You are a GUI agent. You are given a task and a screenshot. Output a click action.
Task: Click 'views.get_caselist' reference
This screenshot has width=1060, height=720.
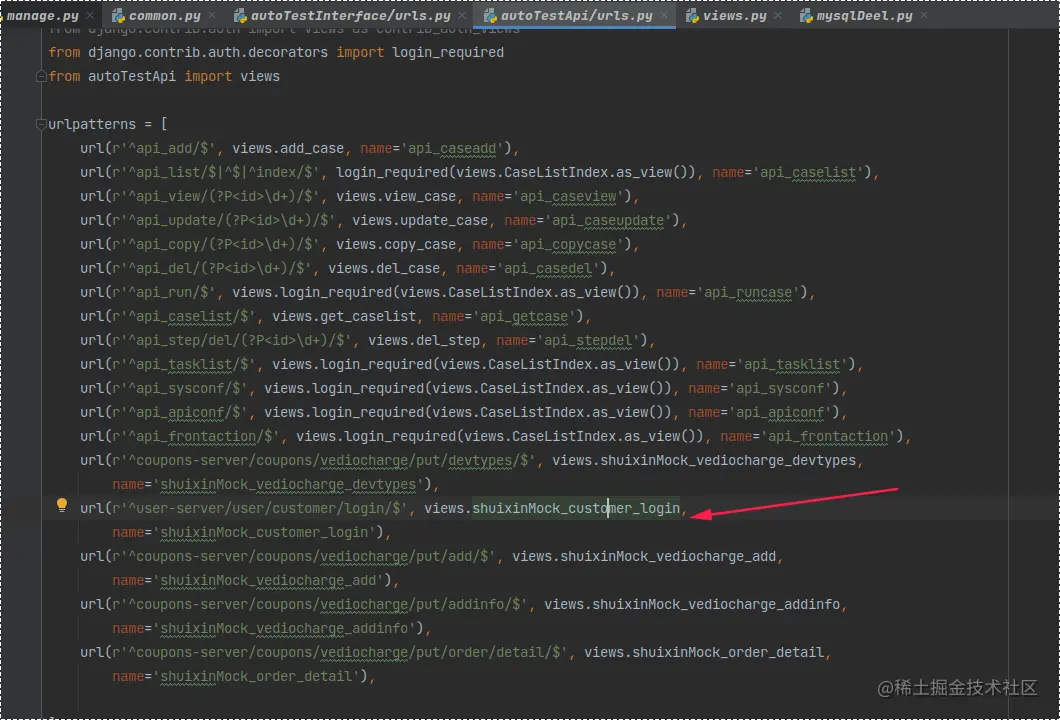(344, 316)
